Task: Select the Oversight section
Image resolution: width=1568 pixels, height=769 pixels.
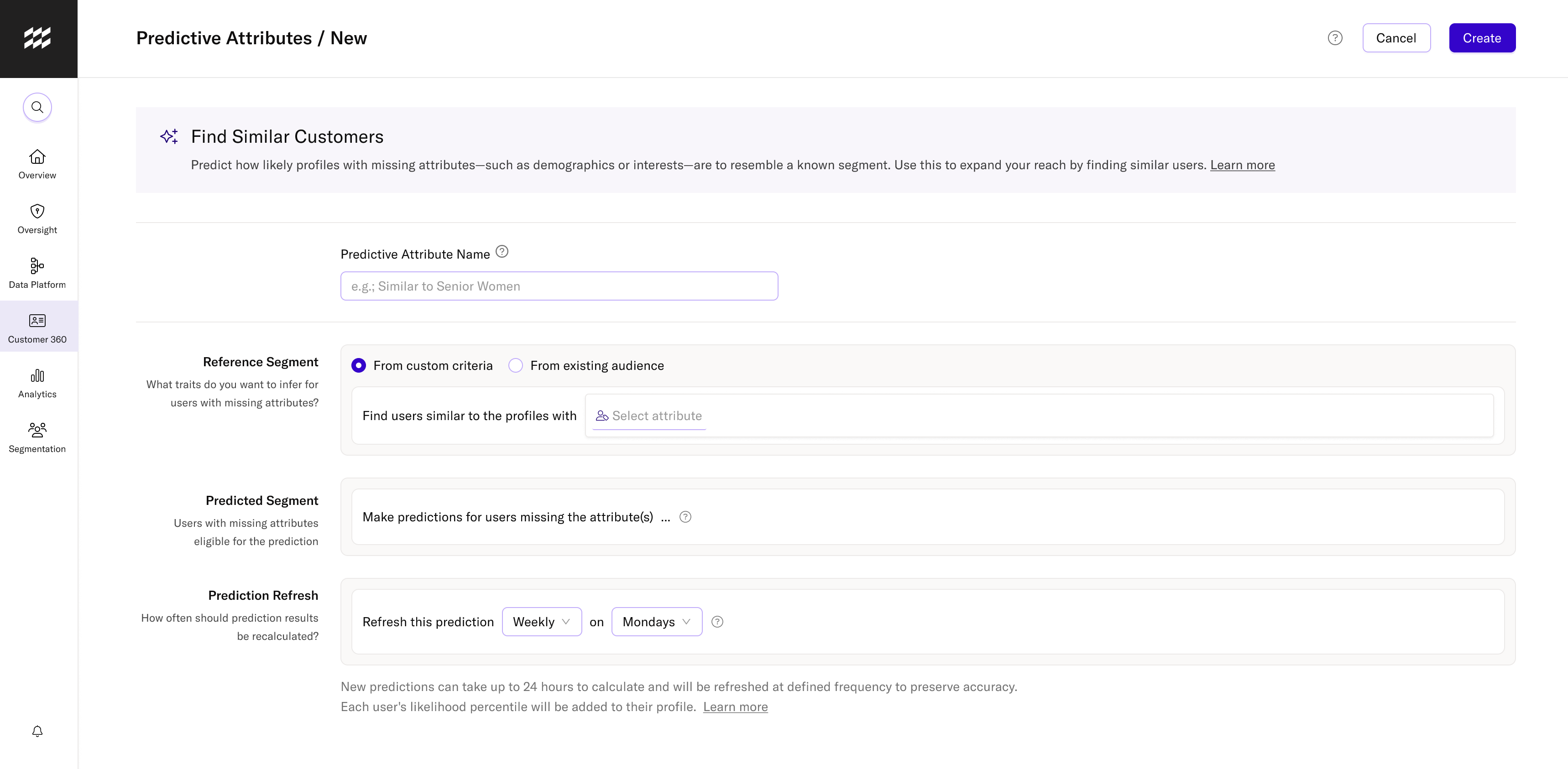Action: pos(37,219)
